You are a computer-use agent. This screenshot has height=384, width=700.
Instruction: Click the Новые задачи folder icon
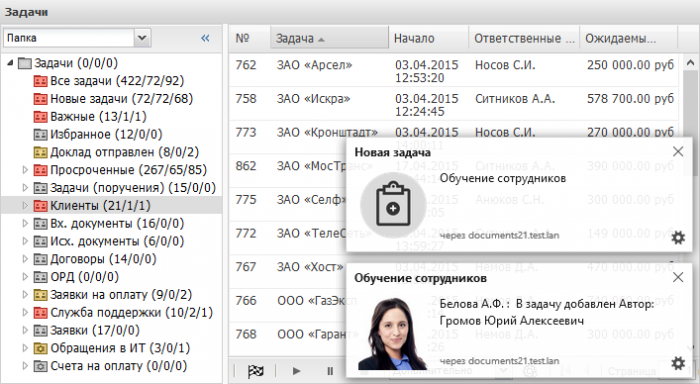coord(41,99)
